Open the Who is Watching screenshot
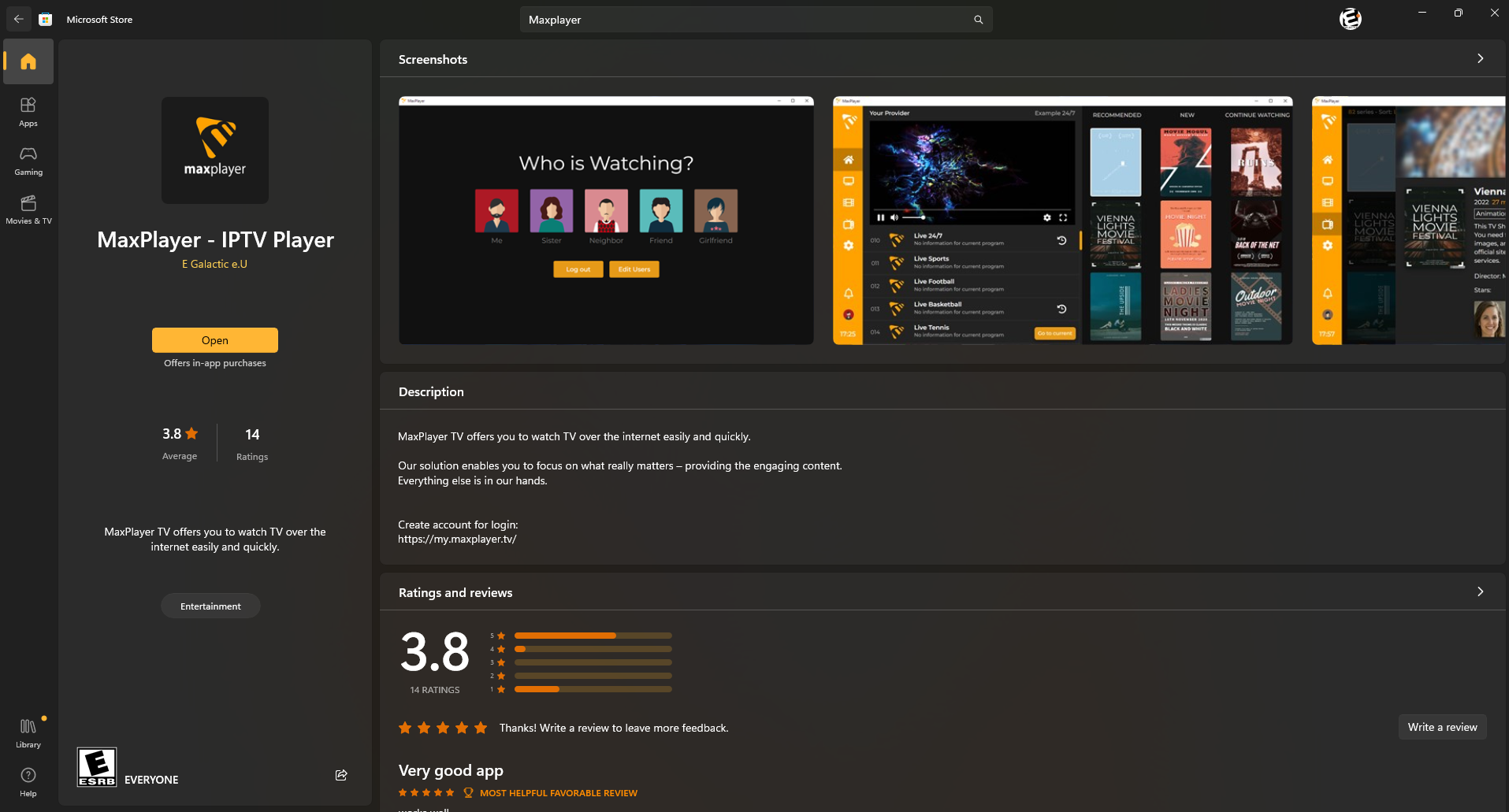Viewport: 1509px width, 812px height. (x=606, y=221)
